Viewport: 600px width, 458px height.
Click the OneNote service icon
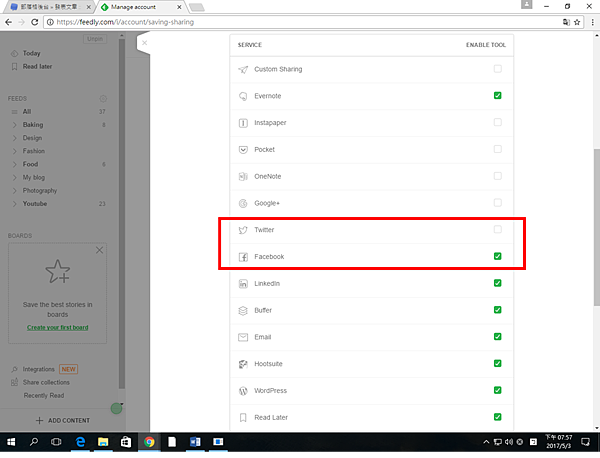(x=243, y=176)
